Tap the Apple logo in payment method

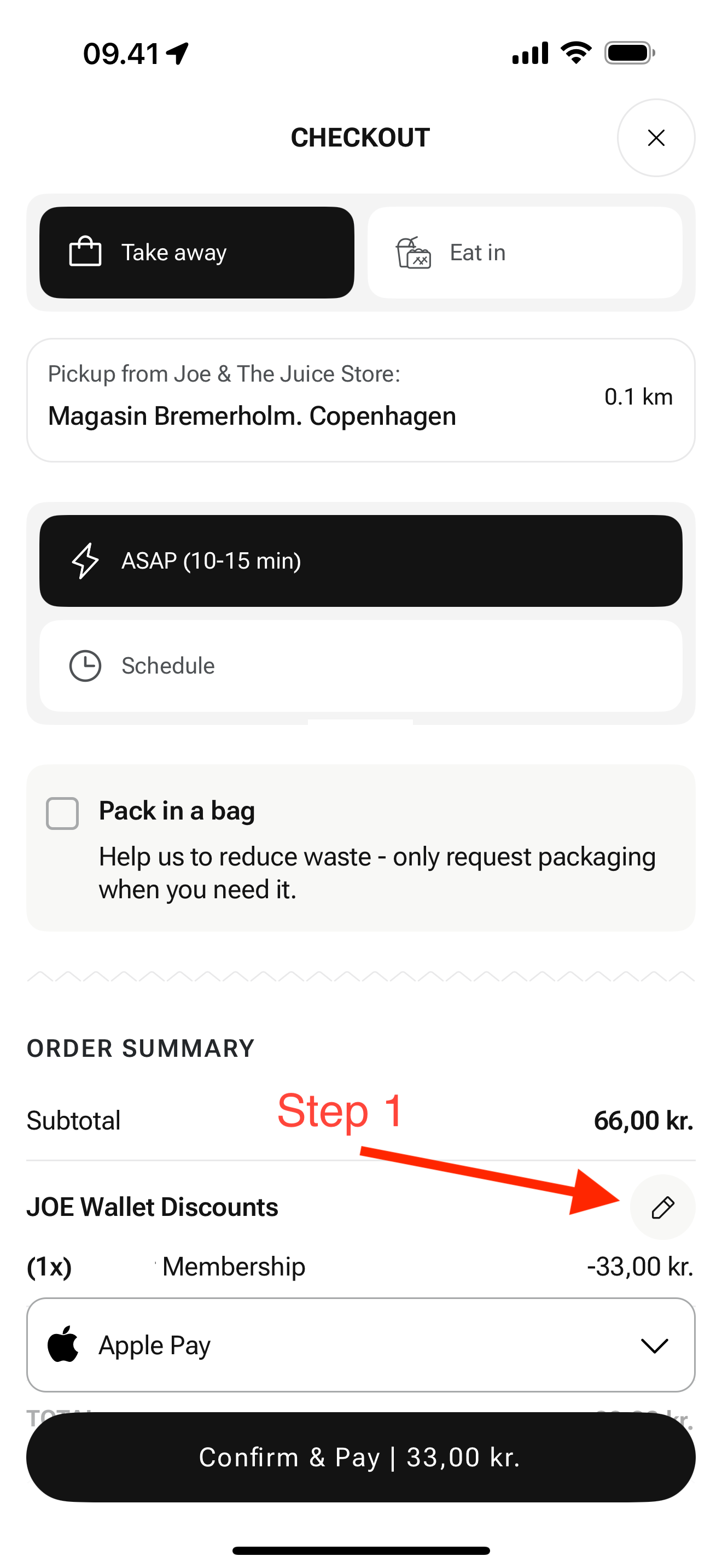coord(63,1344)
